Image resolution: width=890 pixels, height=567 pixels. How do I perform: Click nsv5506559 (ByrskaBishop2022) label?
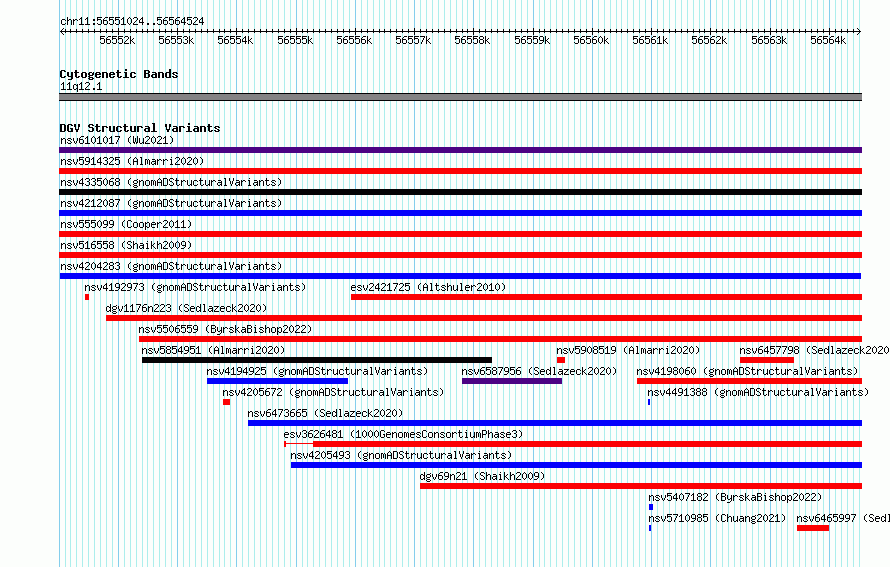(x=225, y=329)
